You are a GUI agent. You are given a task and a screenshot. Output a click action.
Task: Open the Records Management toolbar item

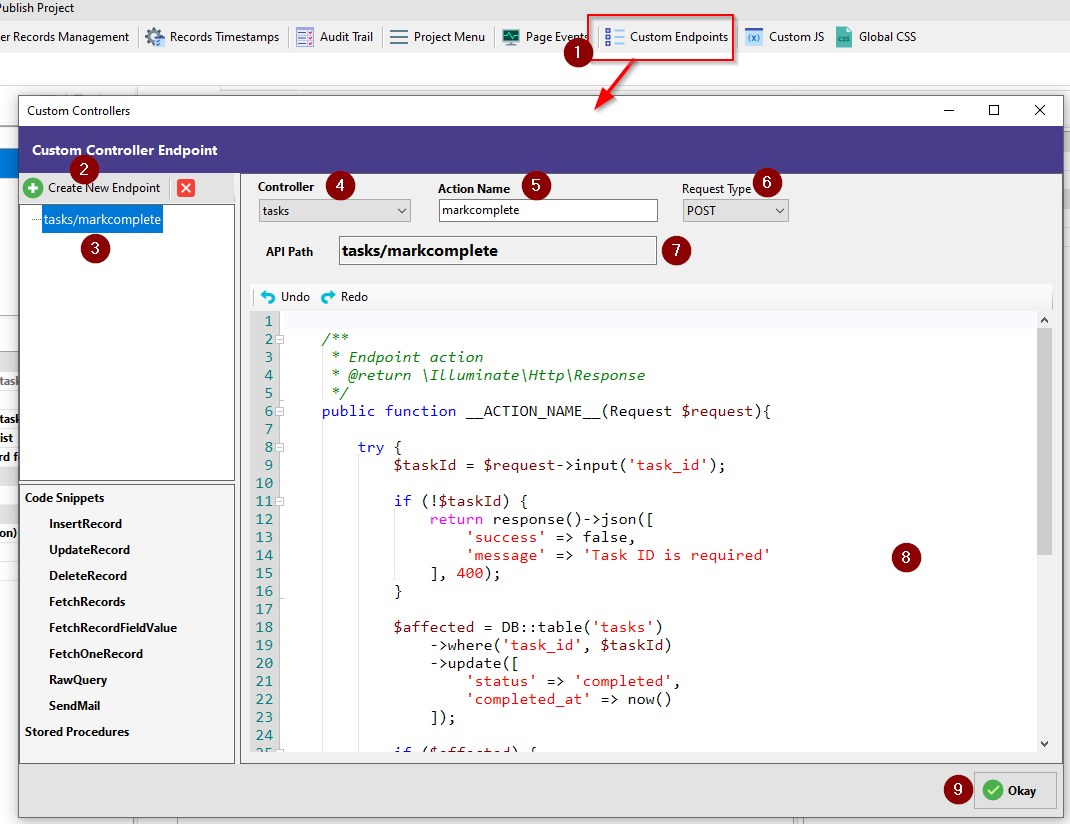tap(63, 37)
